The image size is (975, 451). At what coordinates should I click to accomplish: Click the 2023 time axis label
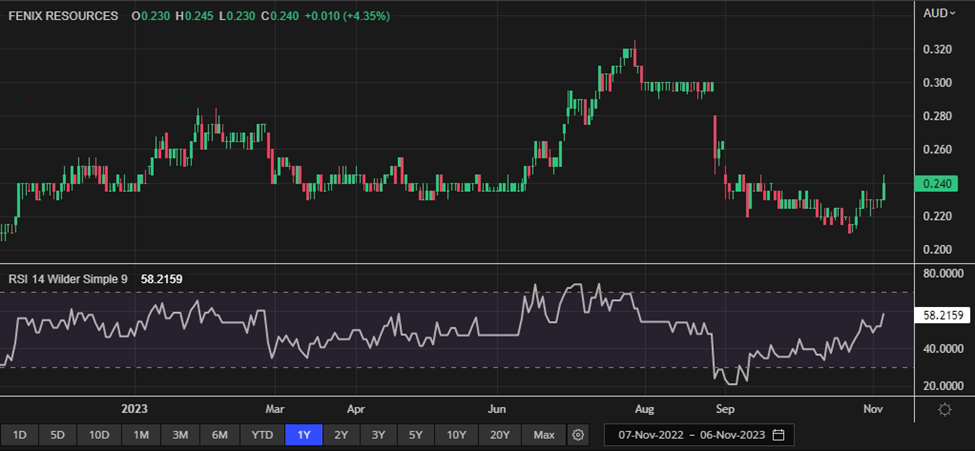click(134, 410)
